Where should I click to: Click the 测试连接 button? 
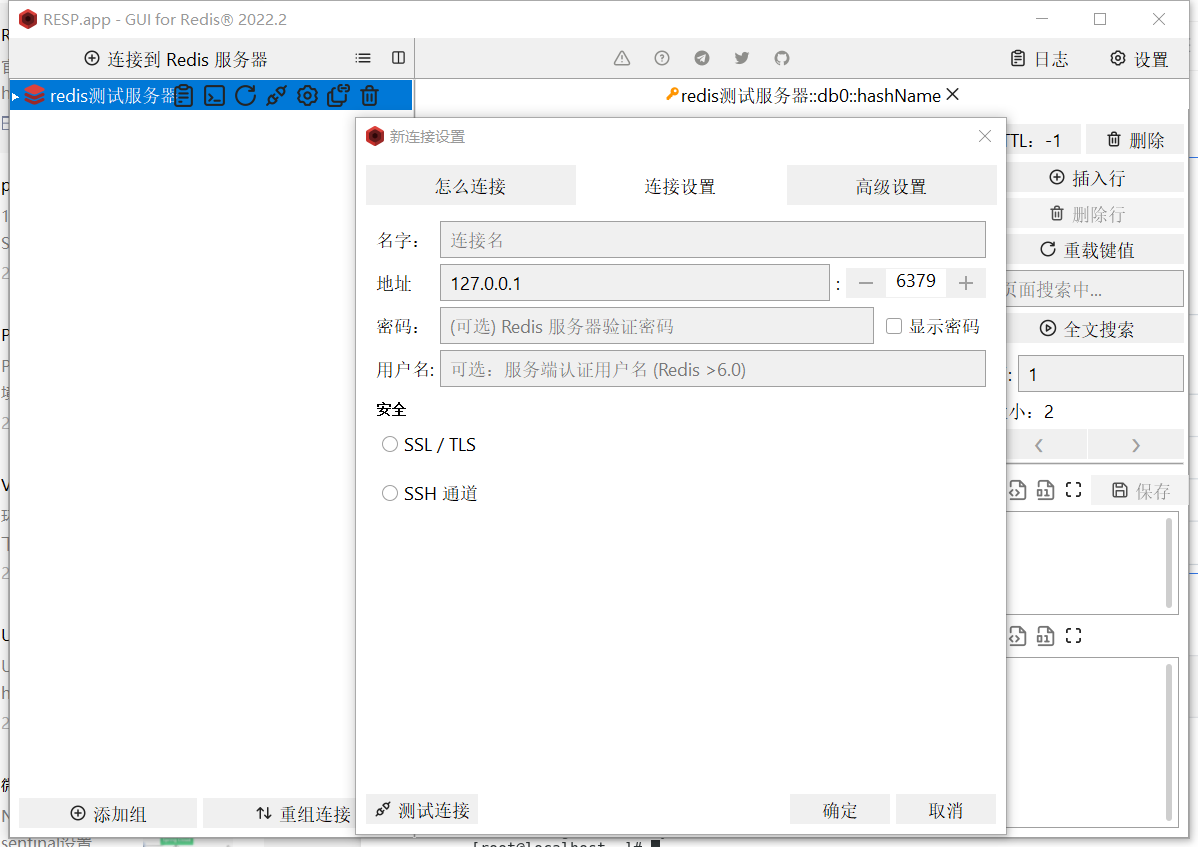423,810
